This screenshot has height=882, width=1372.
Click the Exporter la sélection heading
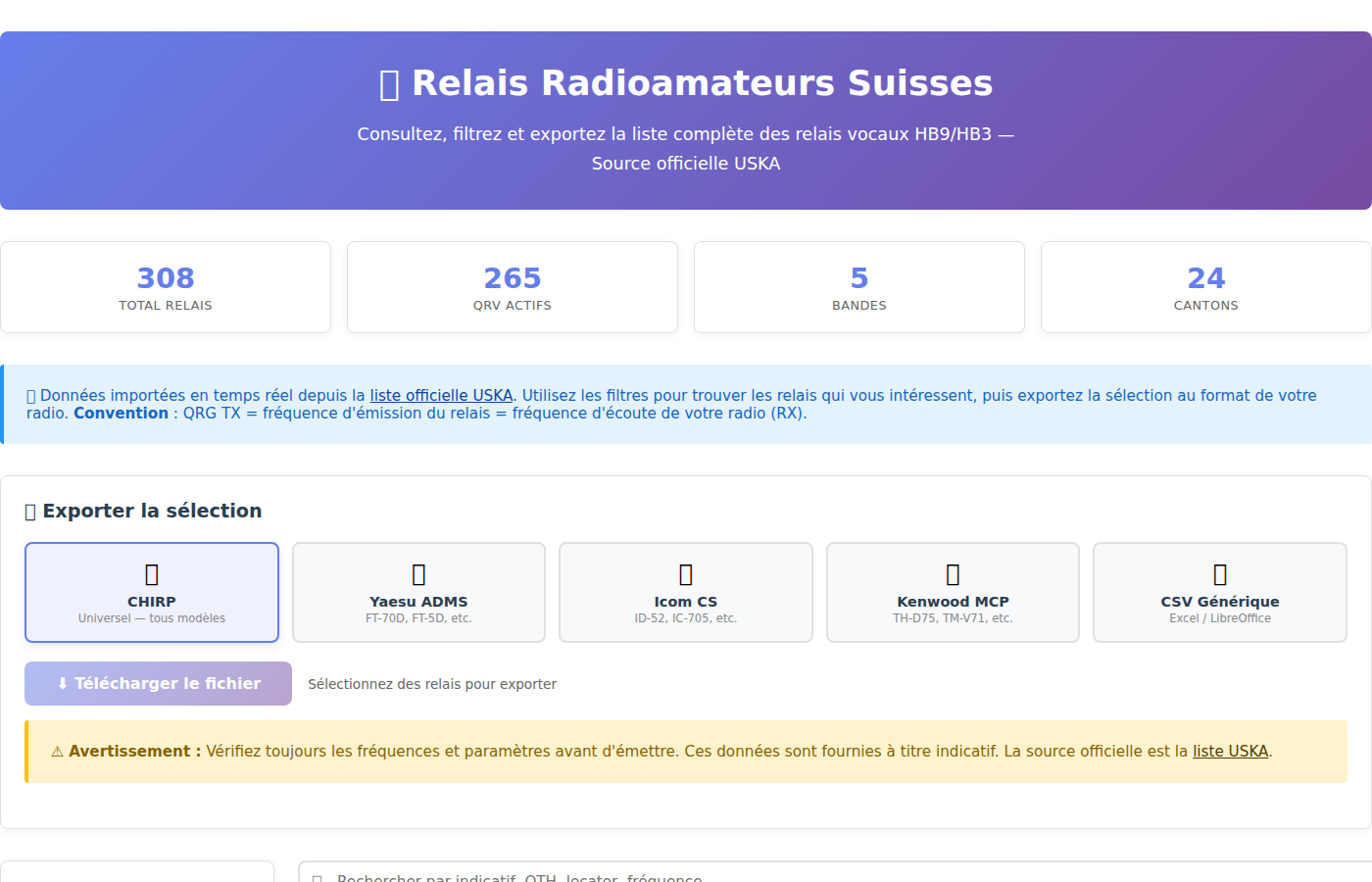tap(143, 511)
